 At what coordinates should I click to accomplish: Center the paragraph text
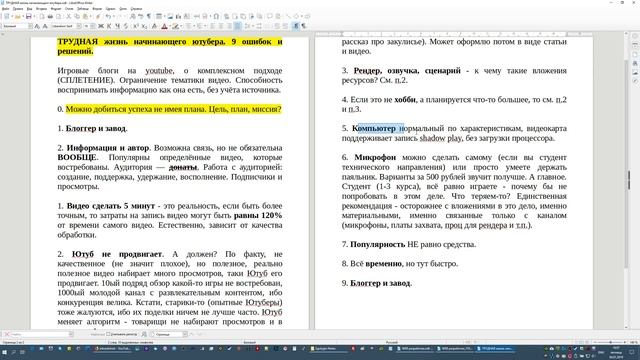(221, 26)
